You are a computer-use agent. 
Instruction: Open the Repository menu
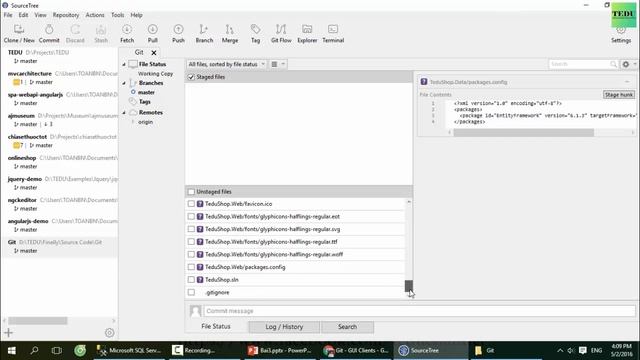[x=66, y=15]
